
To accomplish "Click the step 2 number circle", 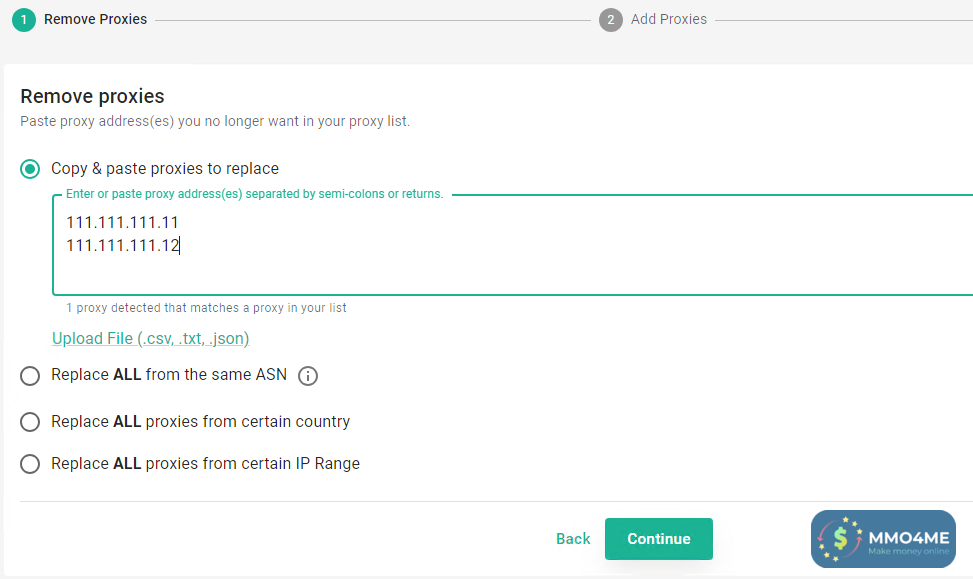I will pos(610,19).
